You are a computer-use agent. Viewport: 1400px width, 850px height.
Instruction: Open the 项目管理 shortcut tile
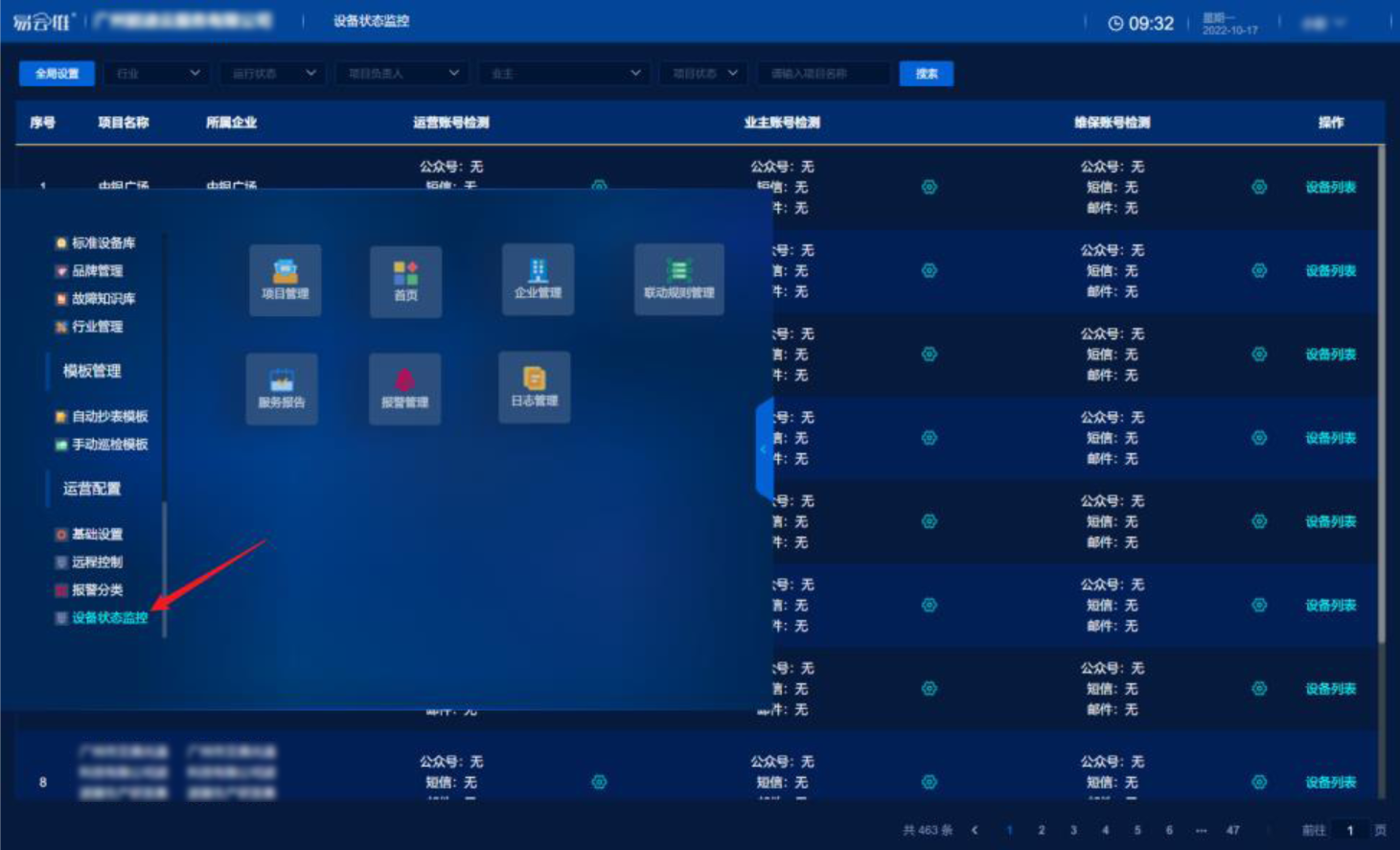pyautogui.click(x=285, y=279)
